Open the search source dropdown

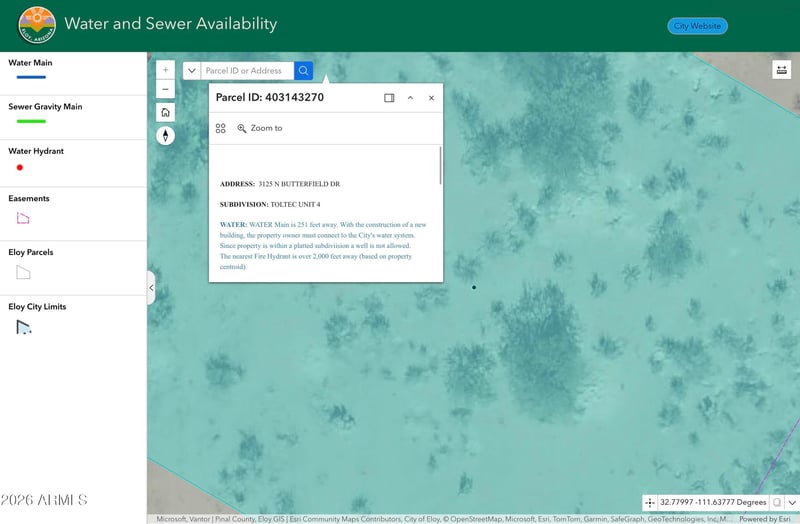[x=191, y=71]
